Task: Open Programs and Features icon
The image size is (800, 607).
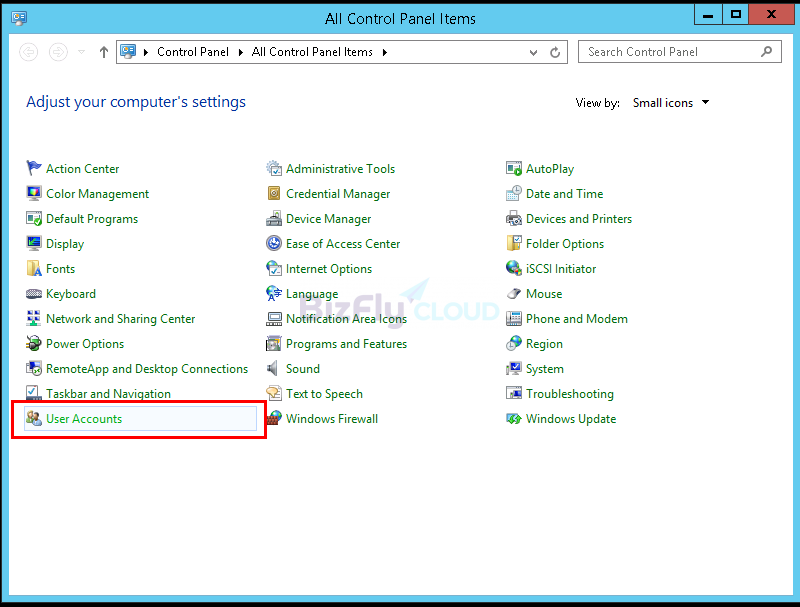Action: click(274, 343)
